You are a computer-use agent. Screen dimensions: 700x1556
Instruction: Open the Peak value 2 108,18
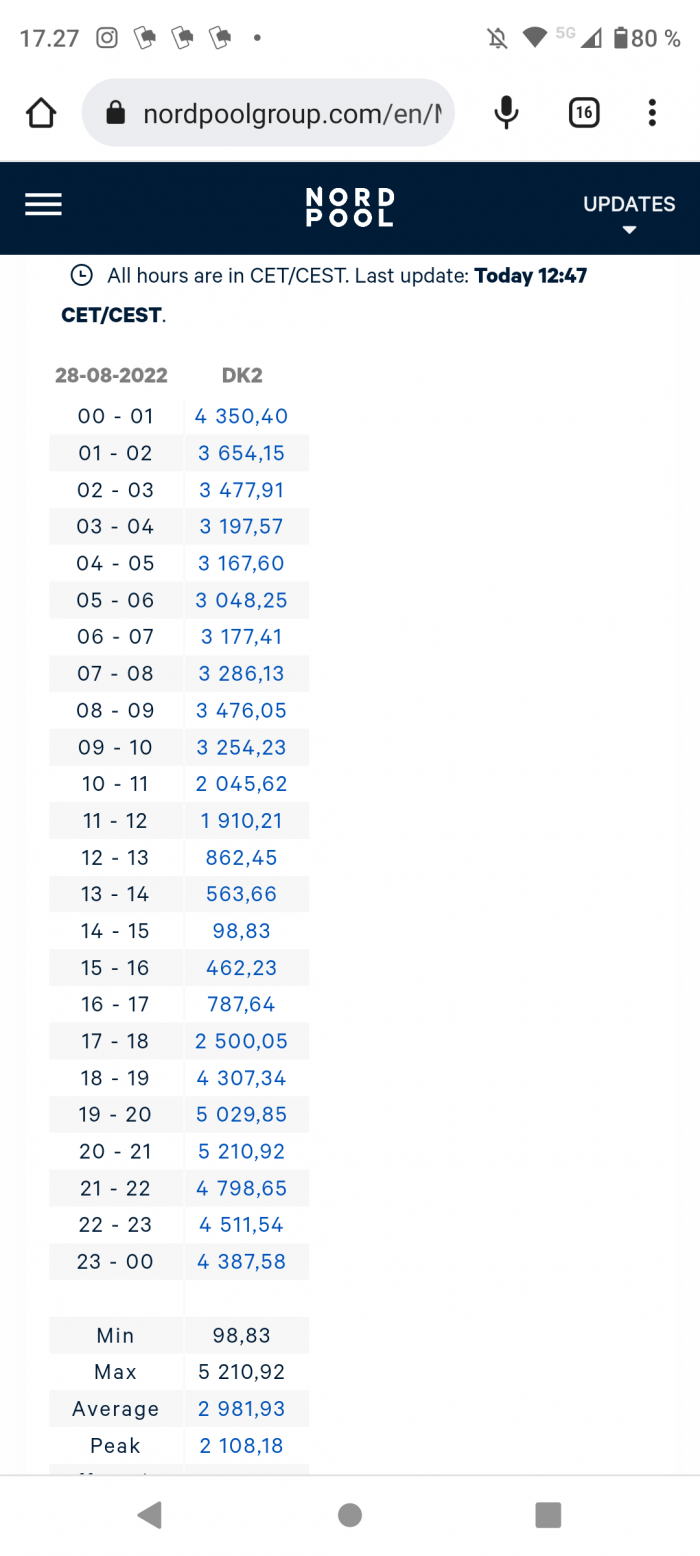(241, 1446)
